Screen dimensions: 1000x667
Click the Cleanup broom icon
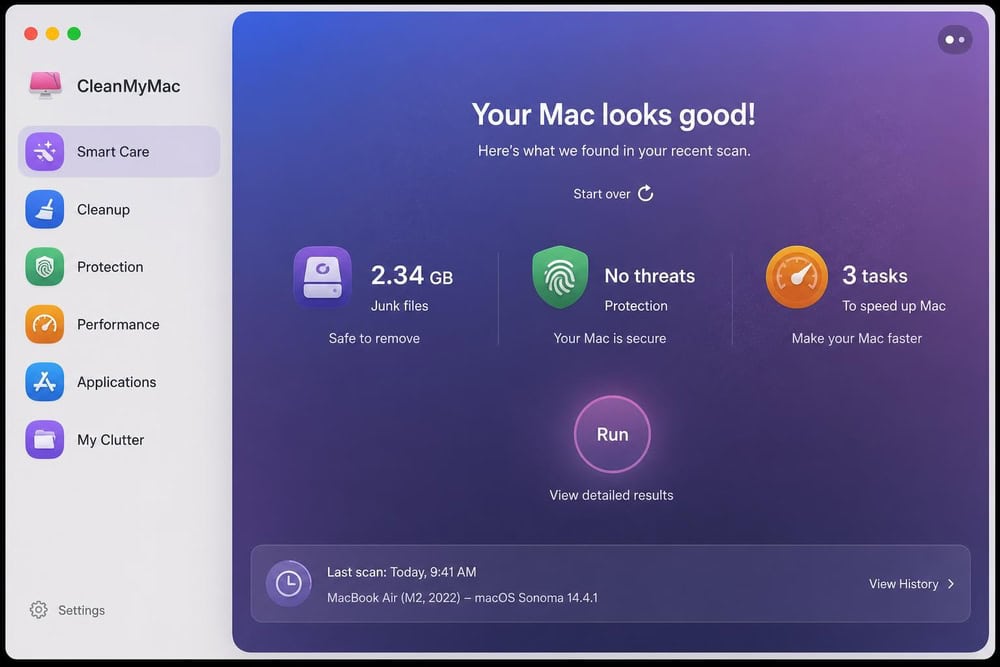point(45,209)
